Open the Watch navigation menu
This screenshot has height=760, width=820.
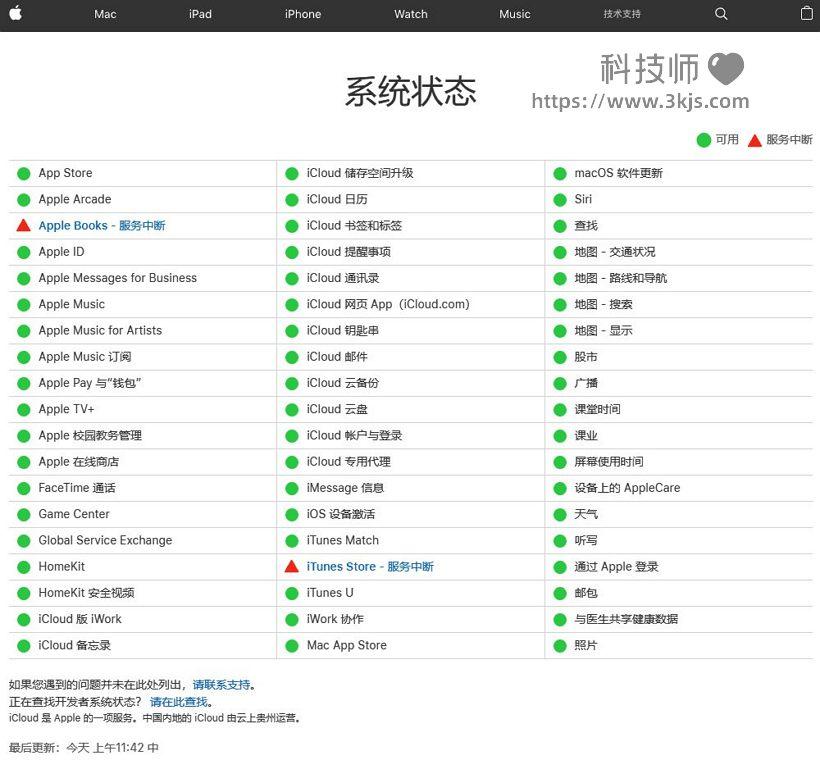[x=411, y=14]
